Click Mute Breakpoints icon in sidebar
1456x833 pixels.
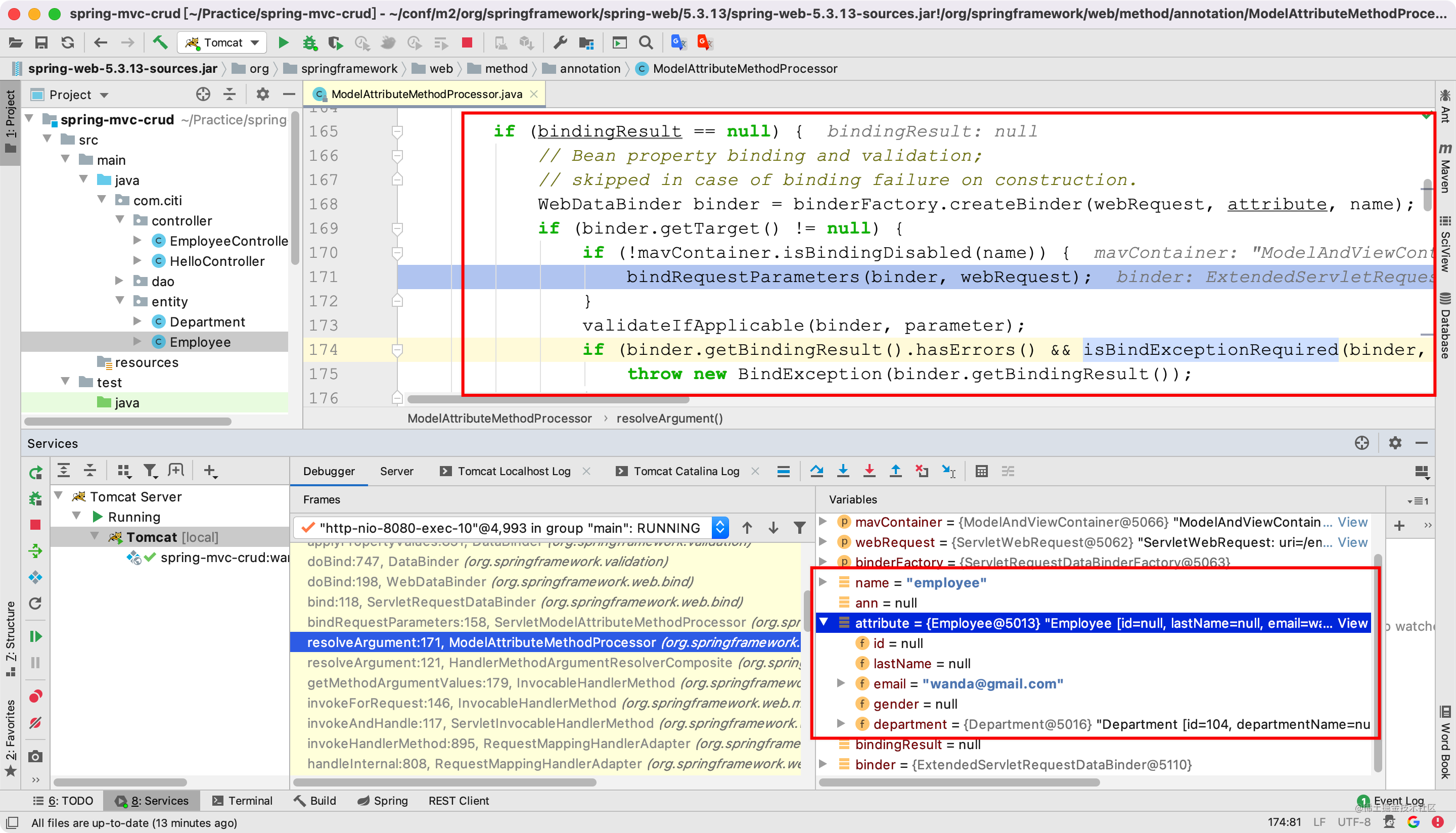[35, 723]
